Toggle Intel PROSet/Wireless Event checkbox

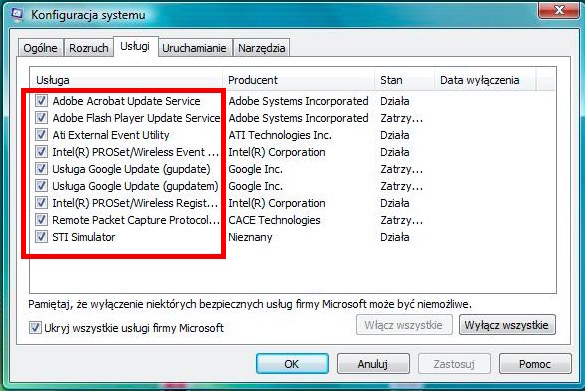[41, 151]
